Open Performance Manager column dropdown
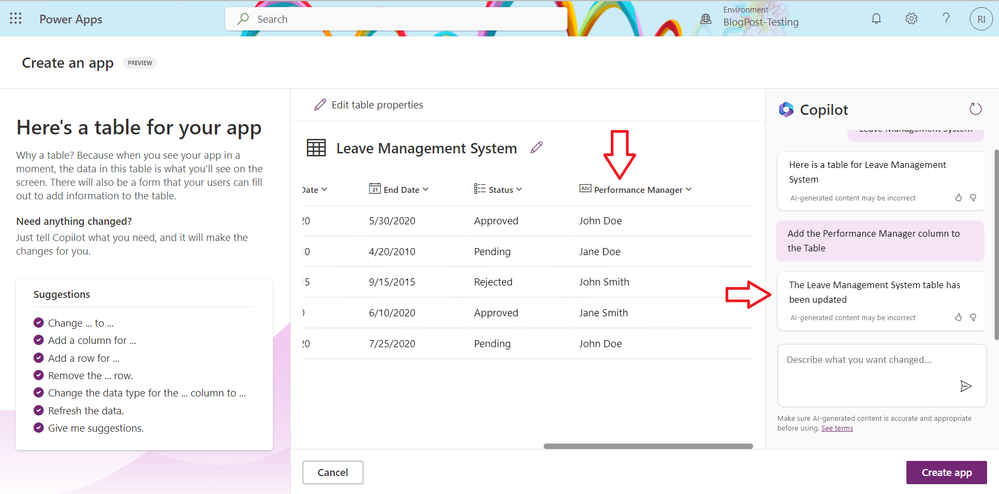 [x=688, y=189]
